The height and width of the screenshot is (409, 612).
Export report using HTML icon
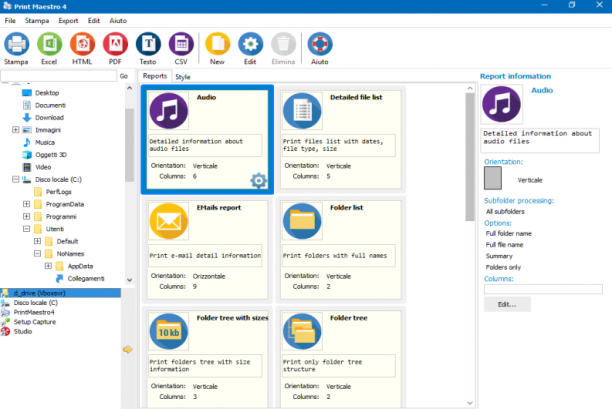(x=82, y=44)
